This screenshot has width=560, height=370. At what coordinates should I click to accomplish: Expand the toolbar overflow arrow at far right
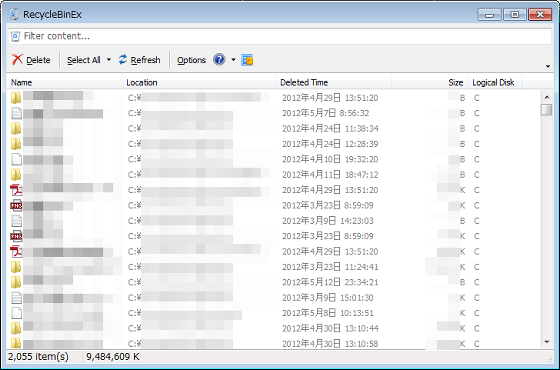tap(548, 66)
